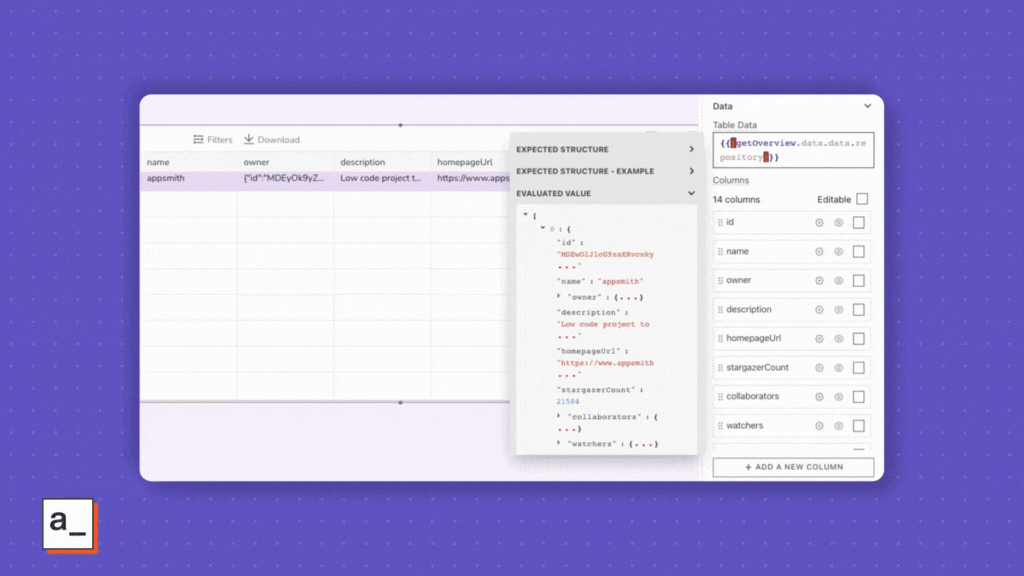
Task: Hide the homepageUrl column via eye icon
Action: point(839,339)
